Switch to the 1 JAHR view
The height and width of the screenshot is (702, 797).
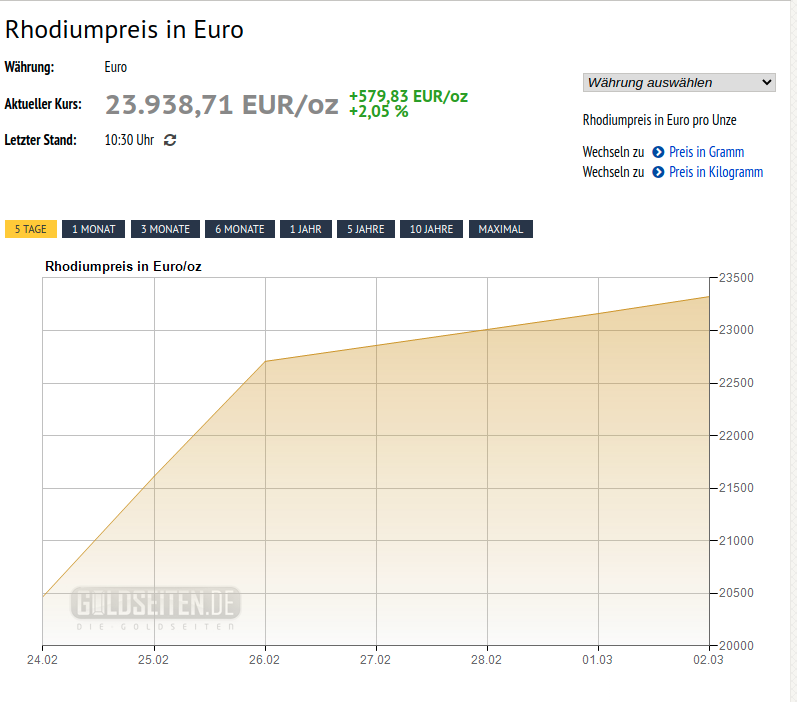[x=306, y=229]
